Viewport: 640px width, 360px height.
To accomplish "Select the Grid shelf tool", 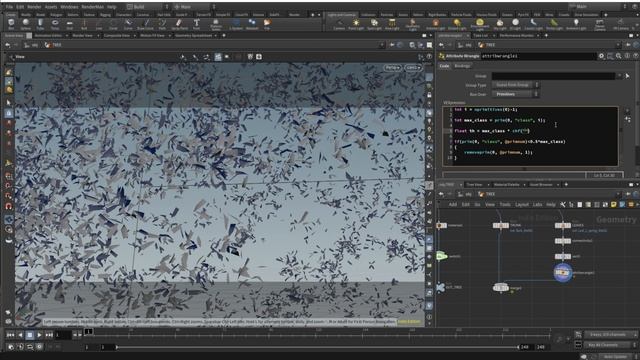I will pos(69,24).
